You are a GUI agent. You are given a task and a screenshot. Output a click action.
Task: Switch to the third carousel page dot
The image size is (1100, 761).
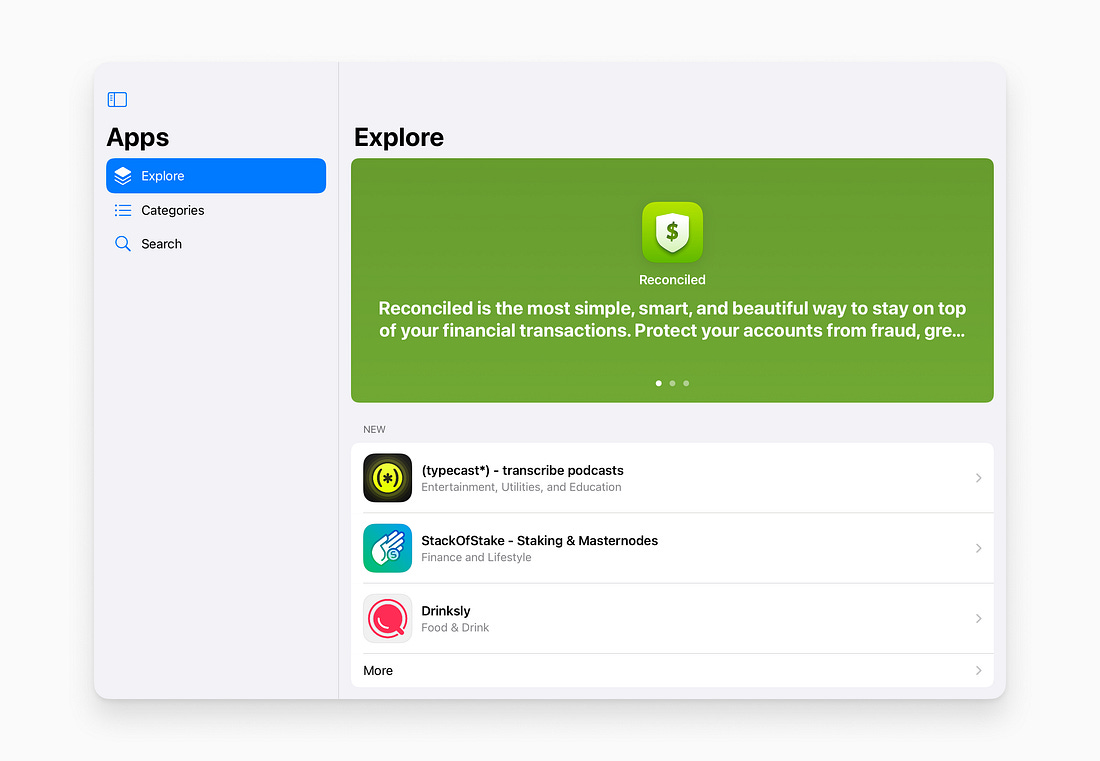click(686, 383)
